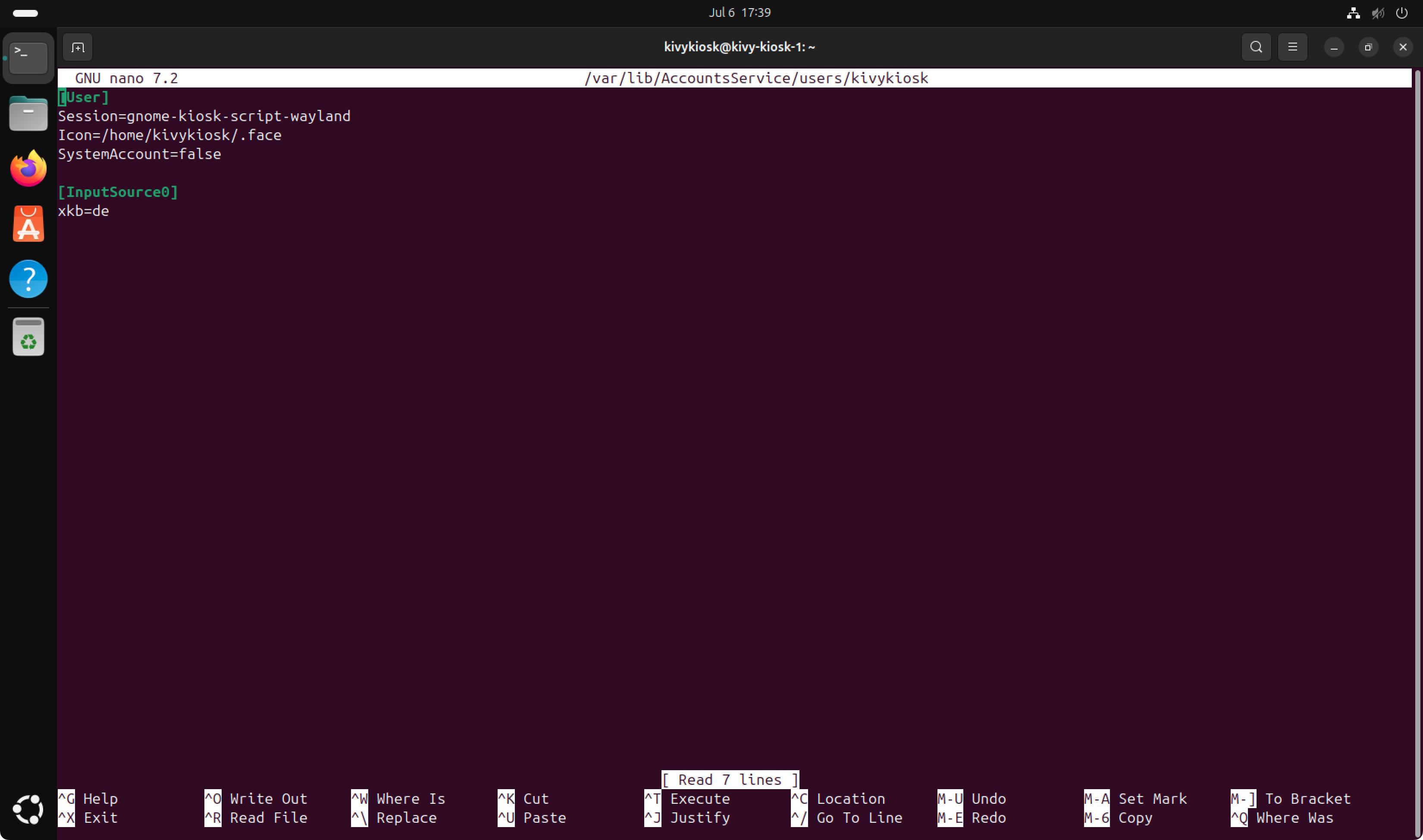The image size is (1423, 840).
Task: Click the ^R Read File shortcut
Action: point(256,818)
